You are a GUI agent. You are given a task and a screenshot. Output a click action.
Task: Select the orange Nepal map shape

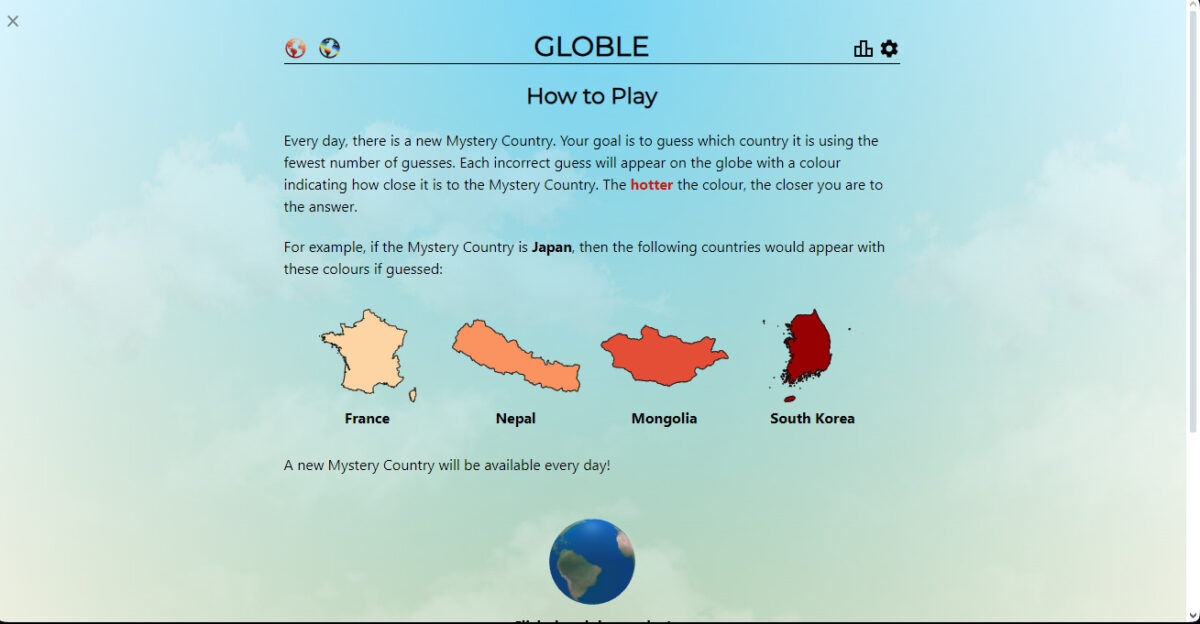click(515, 355)
